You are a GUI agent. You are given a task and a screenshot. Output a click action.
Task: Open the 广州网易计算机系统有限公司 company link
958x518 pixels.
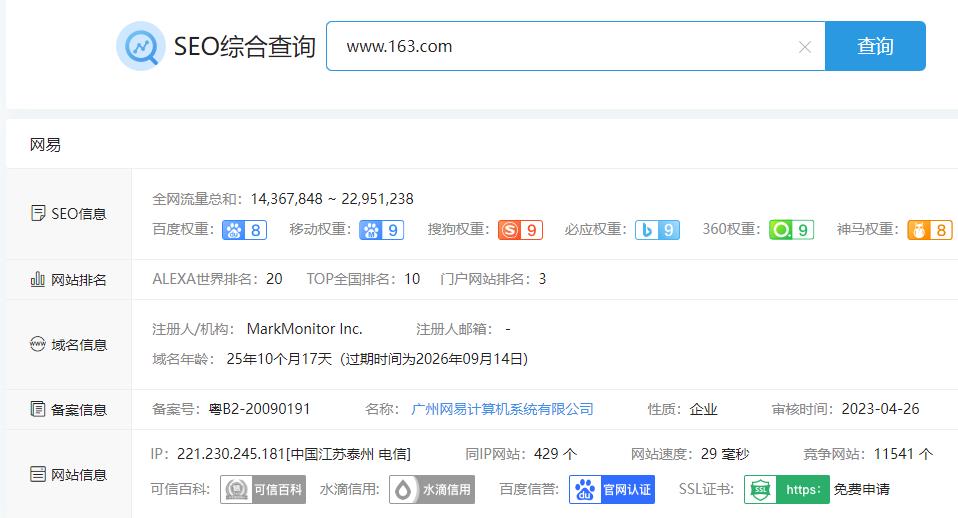502,409
